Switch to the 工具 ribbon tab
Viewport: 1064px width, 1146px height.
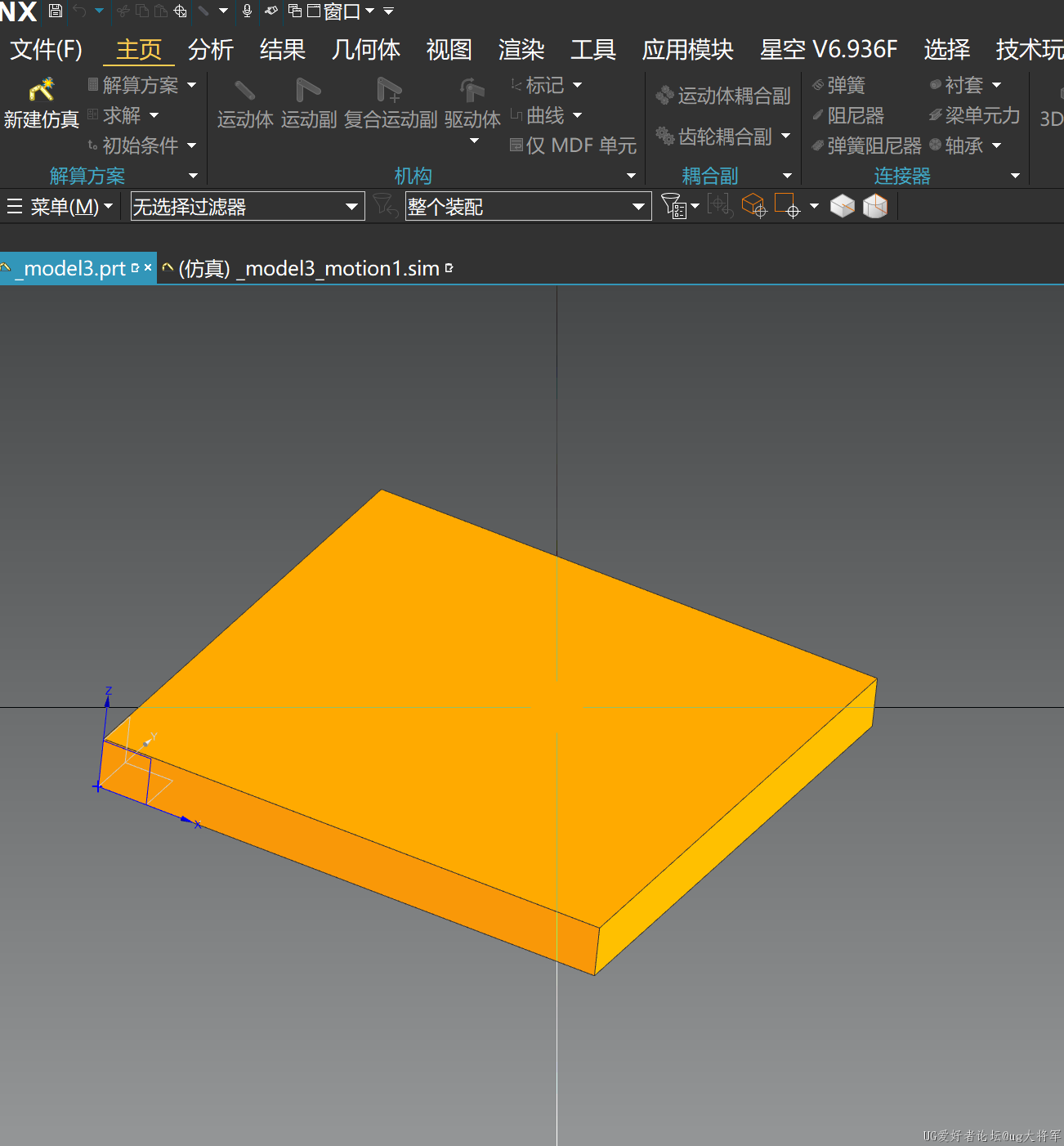[x=593, y=50]
